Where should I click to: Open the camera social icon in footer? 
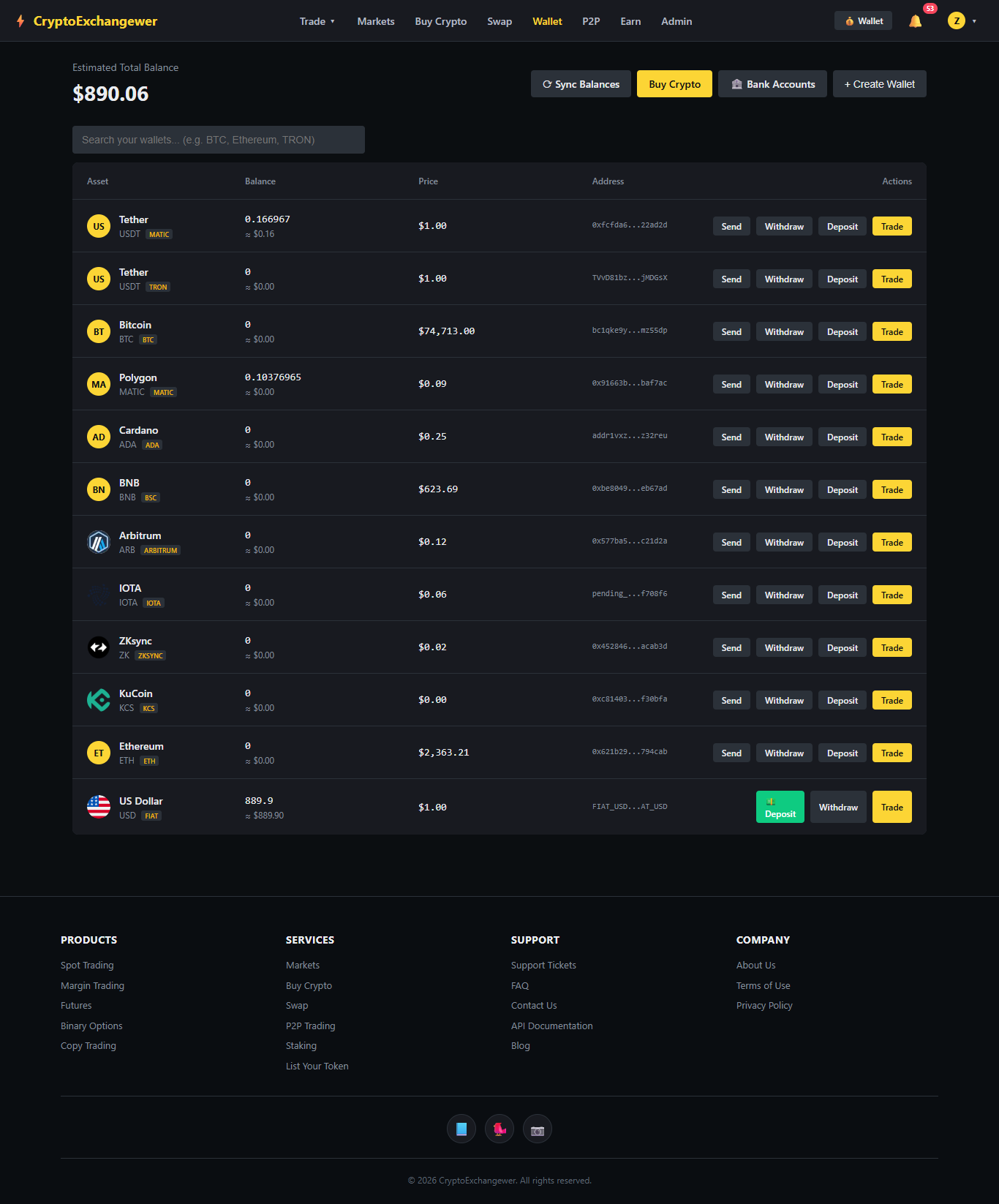pos(538,1129)
